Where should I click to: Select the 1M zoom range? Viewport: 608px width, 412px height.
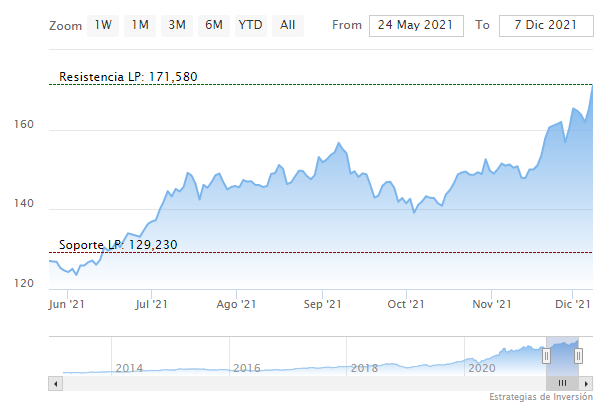click(140, 25)
